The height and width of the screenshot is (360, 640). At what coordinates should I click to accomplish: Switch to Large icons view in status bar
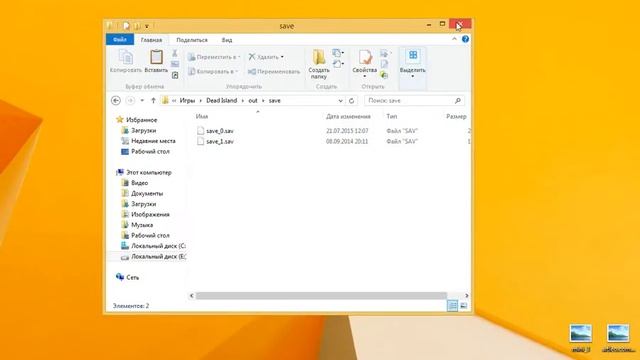464,305
